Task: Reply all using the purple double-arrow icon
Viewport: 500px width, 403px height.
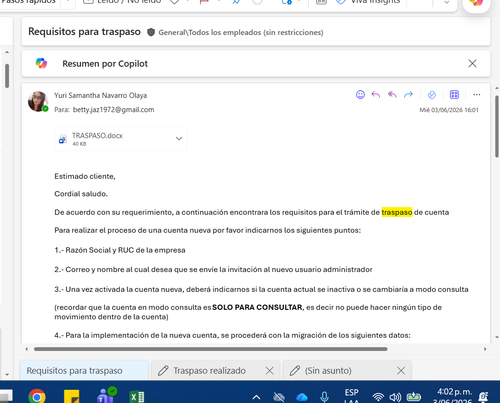Action: coord(392,95)
